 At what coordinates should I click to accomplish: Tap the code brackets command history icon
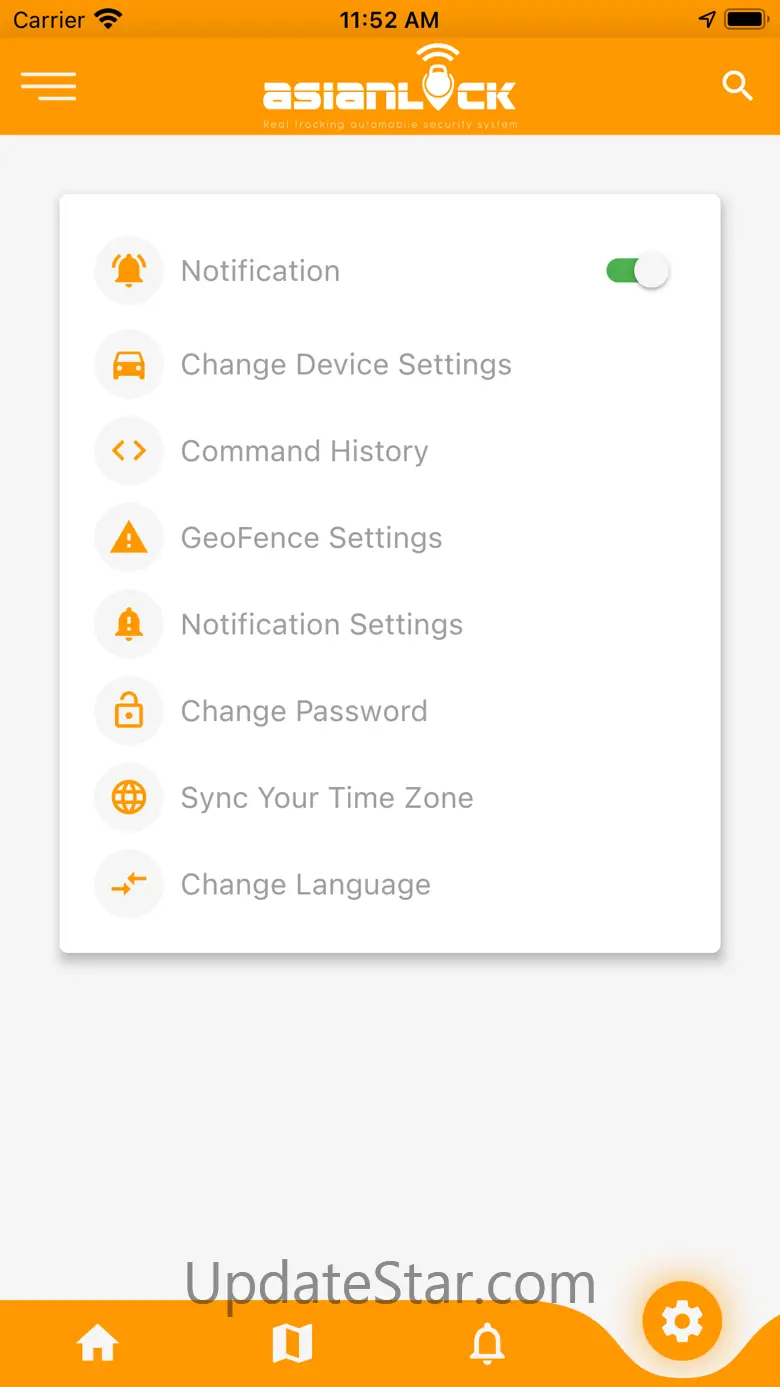point(129,451)
